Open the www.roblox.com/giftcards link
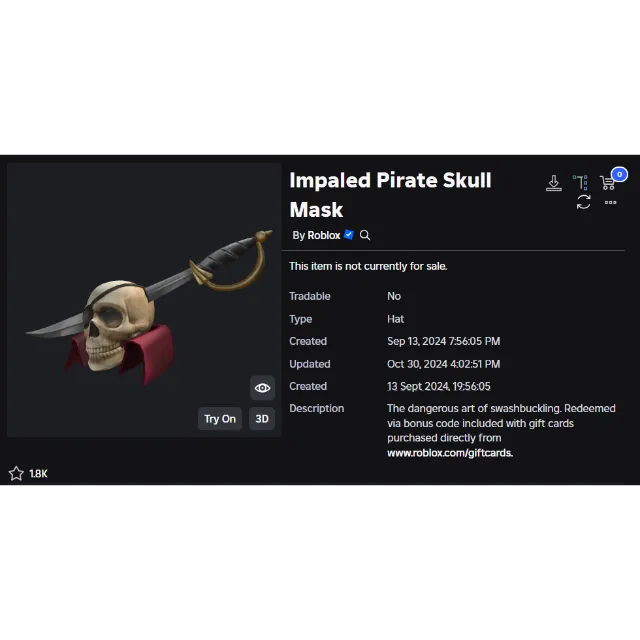Image resolution: width=640 pixels, height=640 pixels. tap(450, 453)
